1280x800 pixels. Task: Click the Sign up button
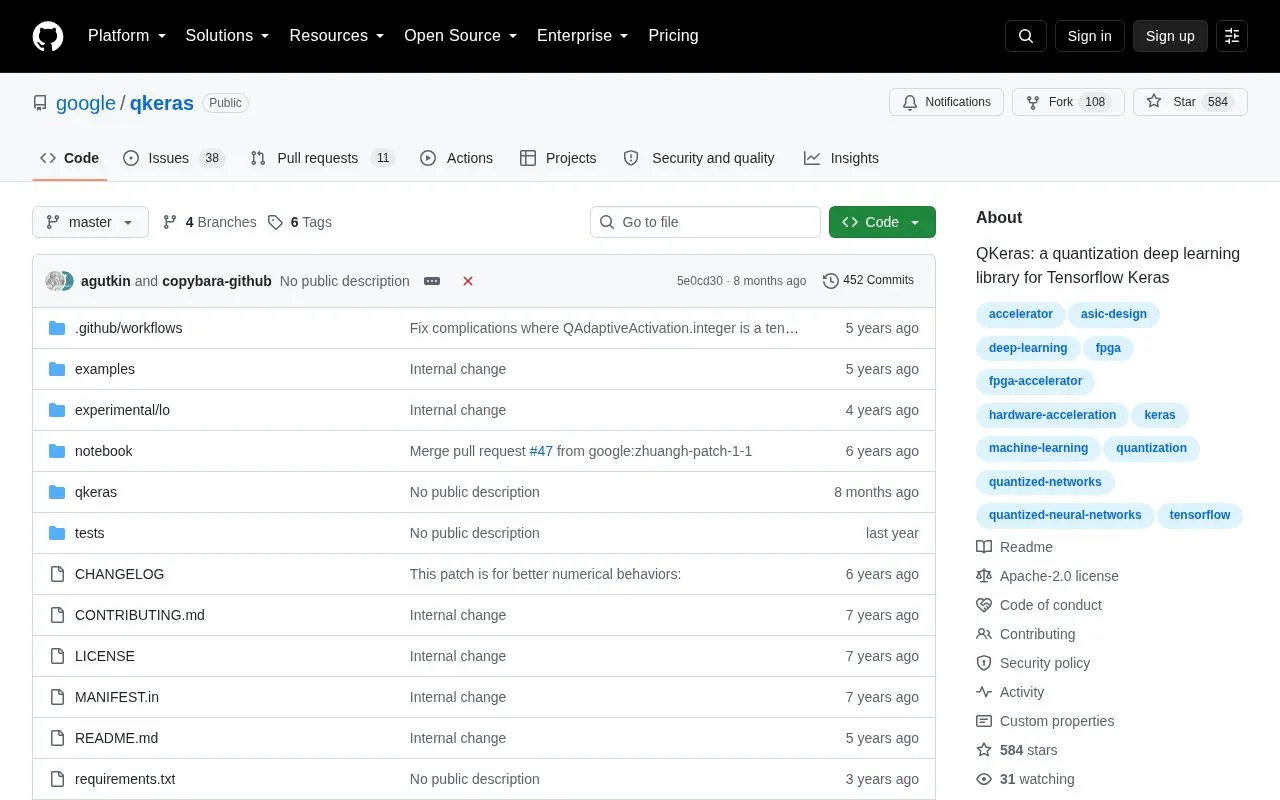point(1170,36)
